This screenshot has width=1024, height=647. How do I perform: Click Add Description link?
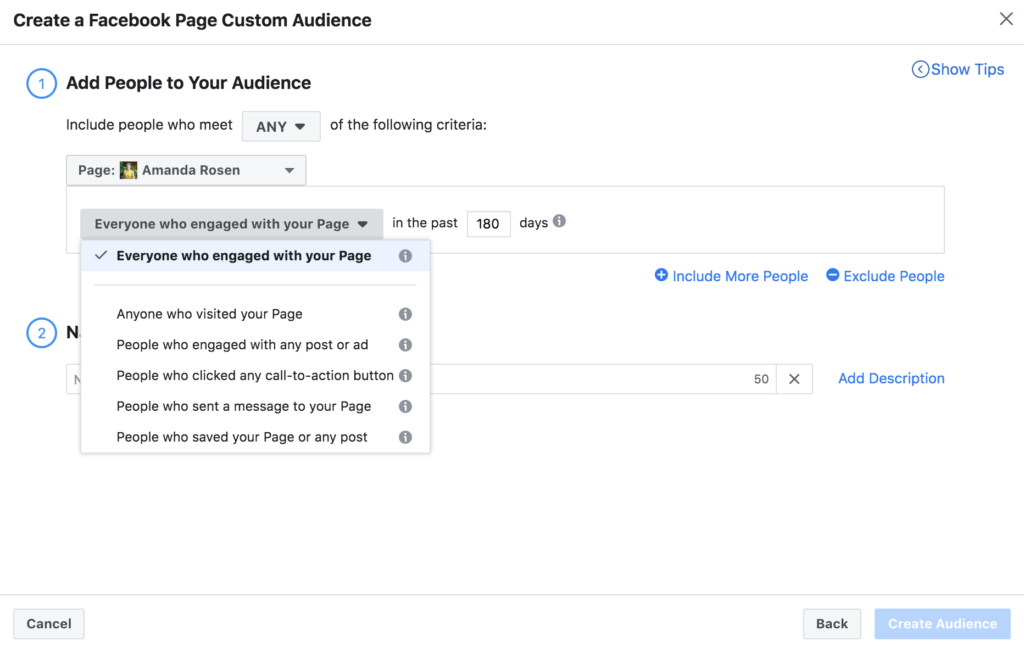[891, 379]
